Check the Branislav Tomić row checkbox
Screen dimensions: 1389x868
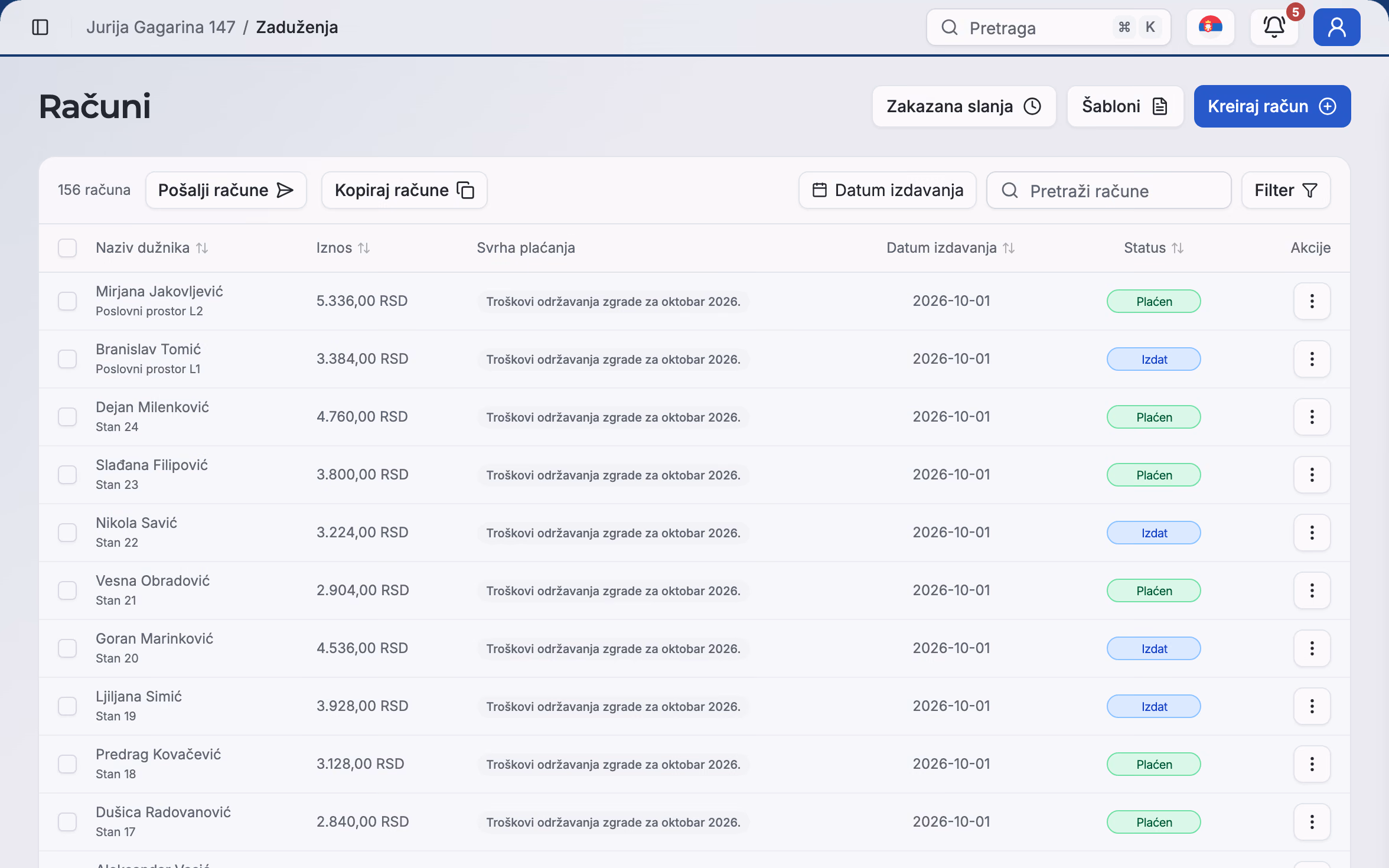tap(67, 359)
